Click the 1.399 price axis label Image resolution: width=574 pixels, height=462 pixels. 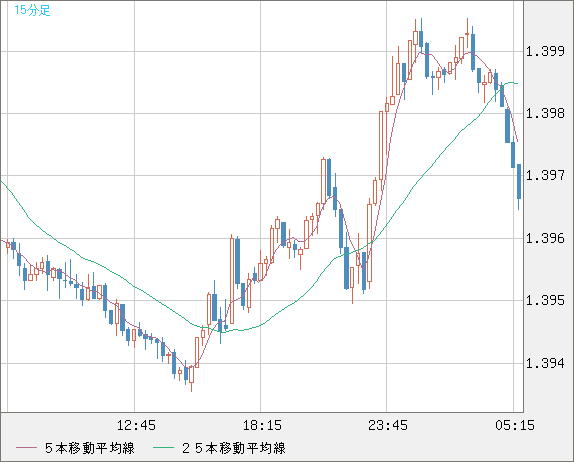[545, 51]
